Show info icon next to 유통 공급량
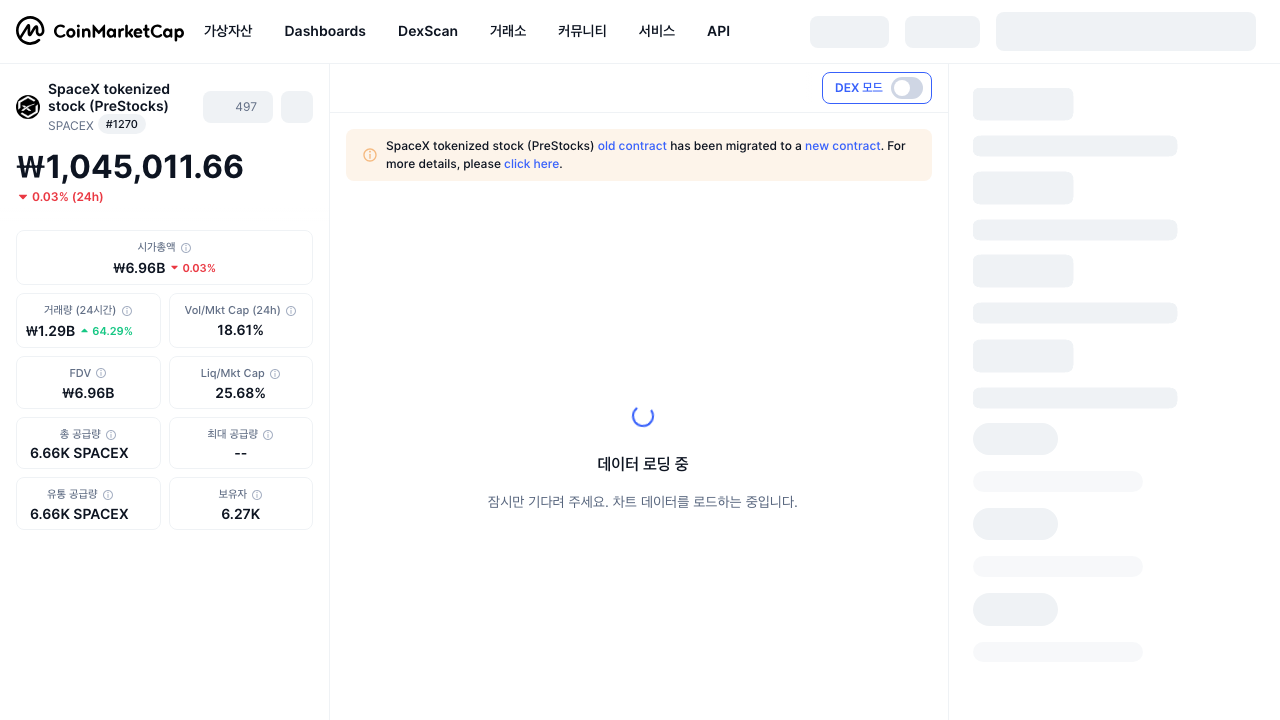 coord(108,495)
